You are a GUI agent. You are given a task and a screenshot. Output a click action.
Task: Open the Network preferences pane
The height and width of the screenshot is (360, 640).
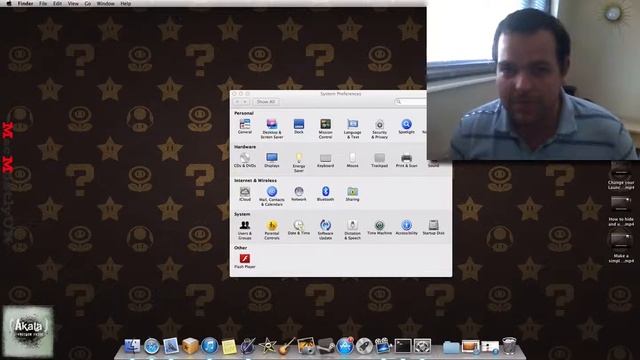pyautogui.click(x=299, y=193)
